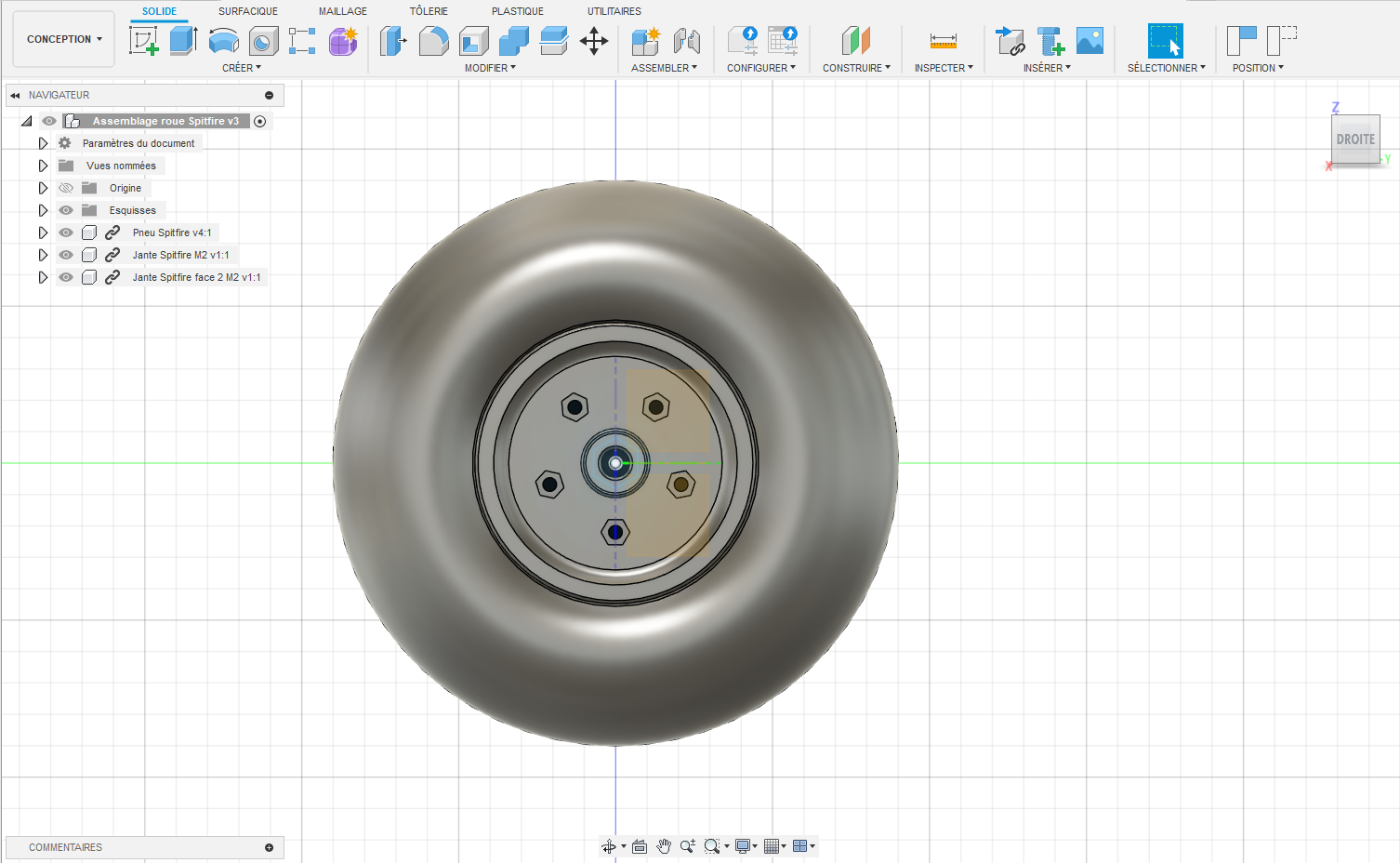Click the Create Form purple icon
The image size is (1400, 863).
coord(343,41)
